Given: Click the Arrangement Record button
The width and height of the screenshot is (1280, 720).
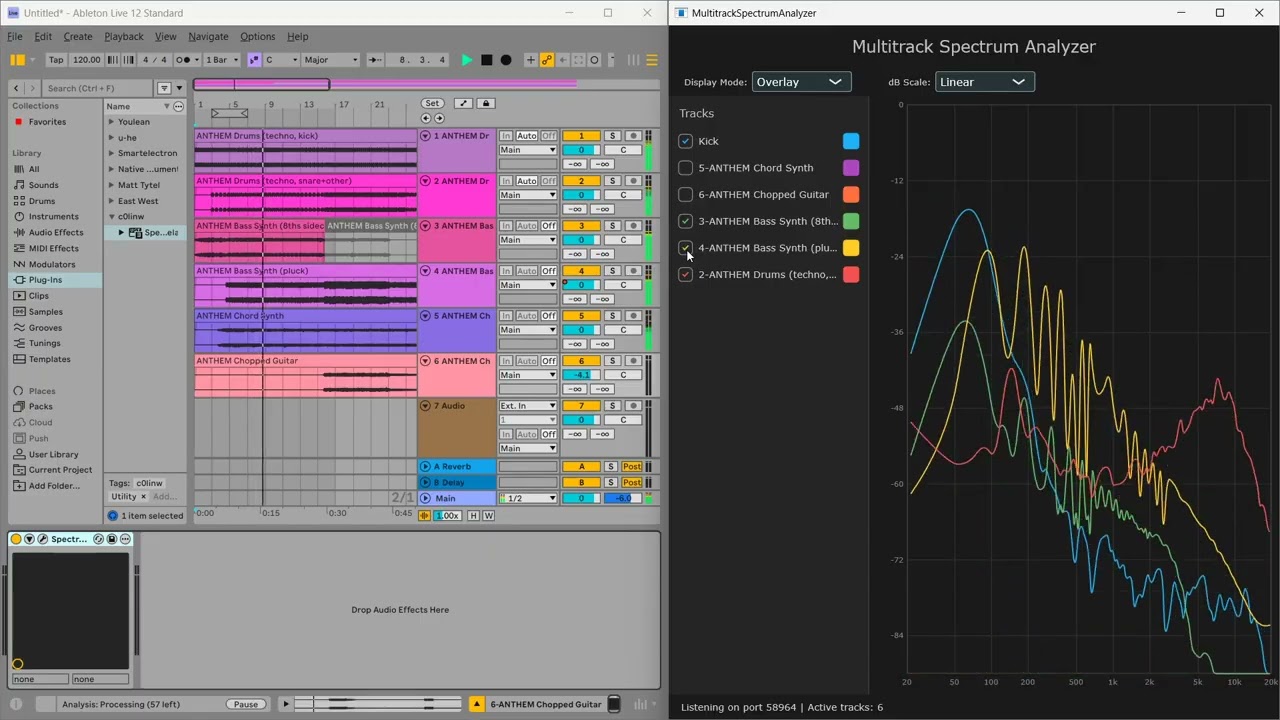Looking at the screenshot, I should pos(506,60).
